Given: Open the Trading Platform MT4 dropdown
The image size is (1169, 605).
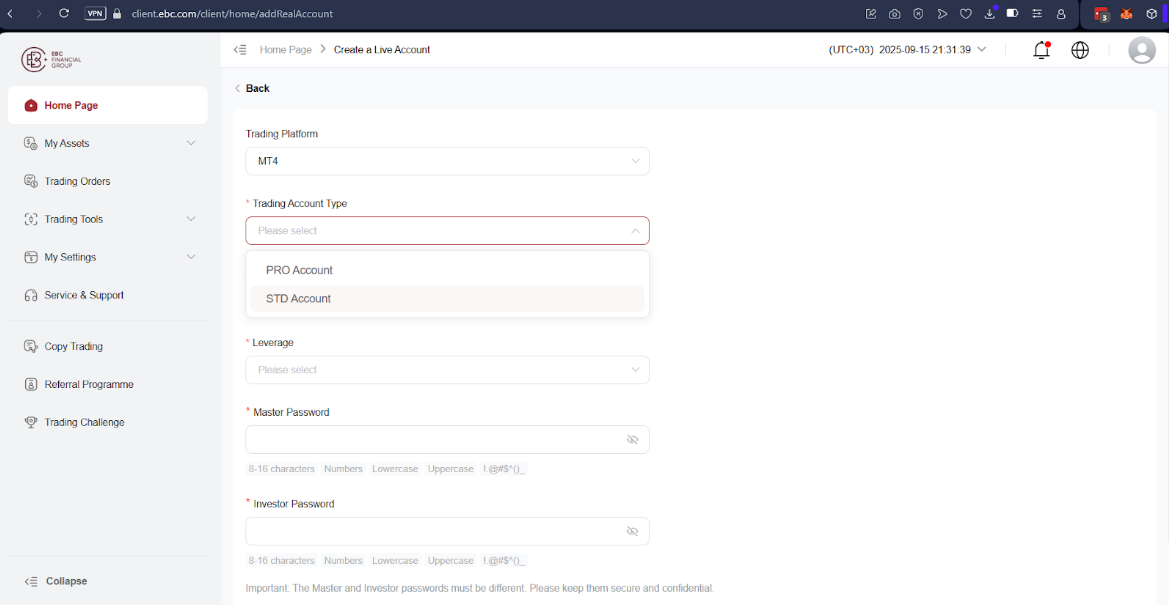Looking at the screenshot, I should pos(447,161).
